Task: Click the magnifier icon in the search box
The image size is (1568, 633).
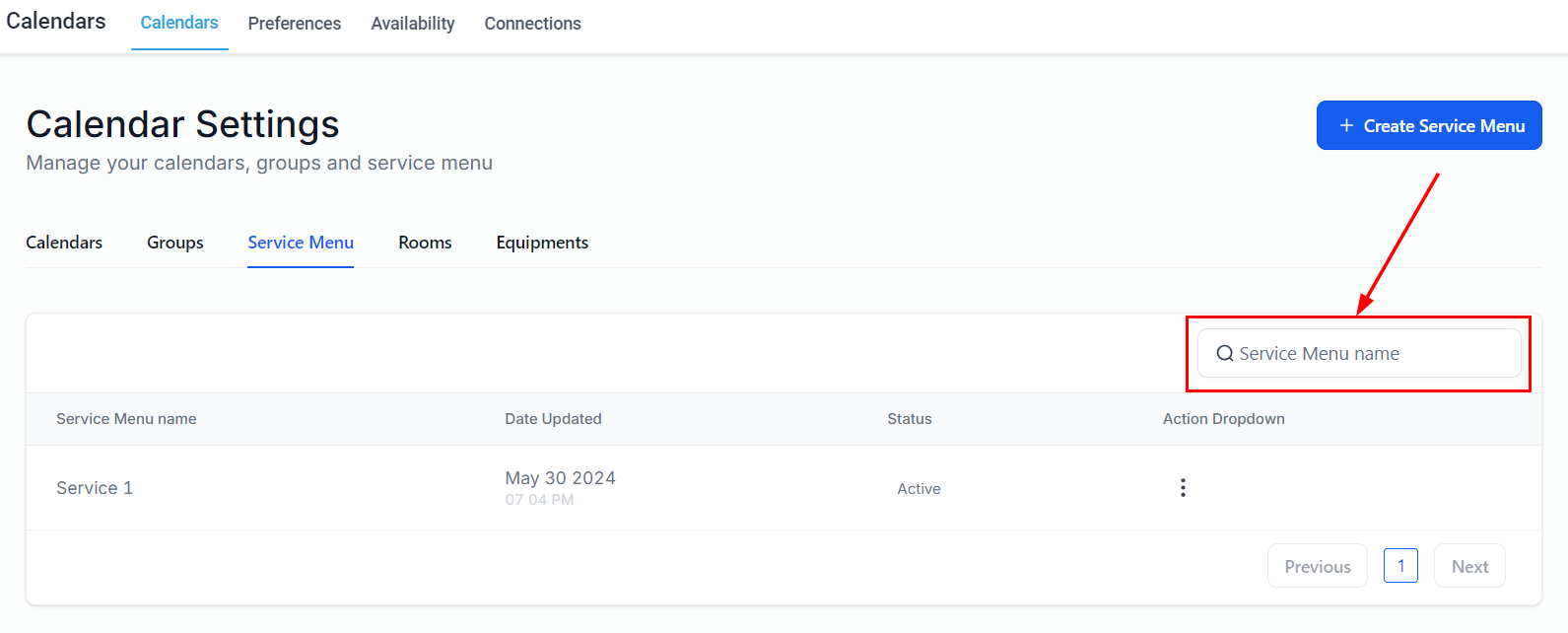Action: (x=1225, y=354)
